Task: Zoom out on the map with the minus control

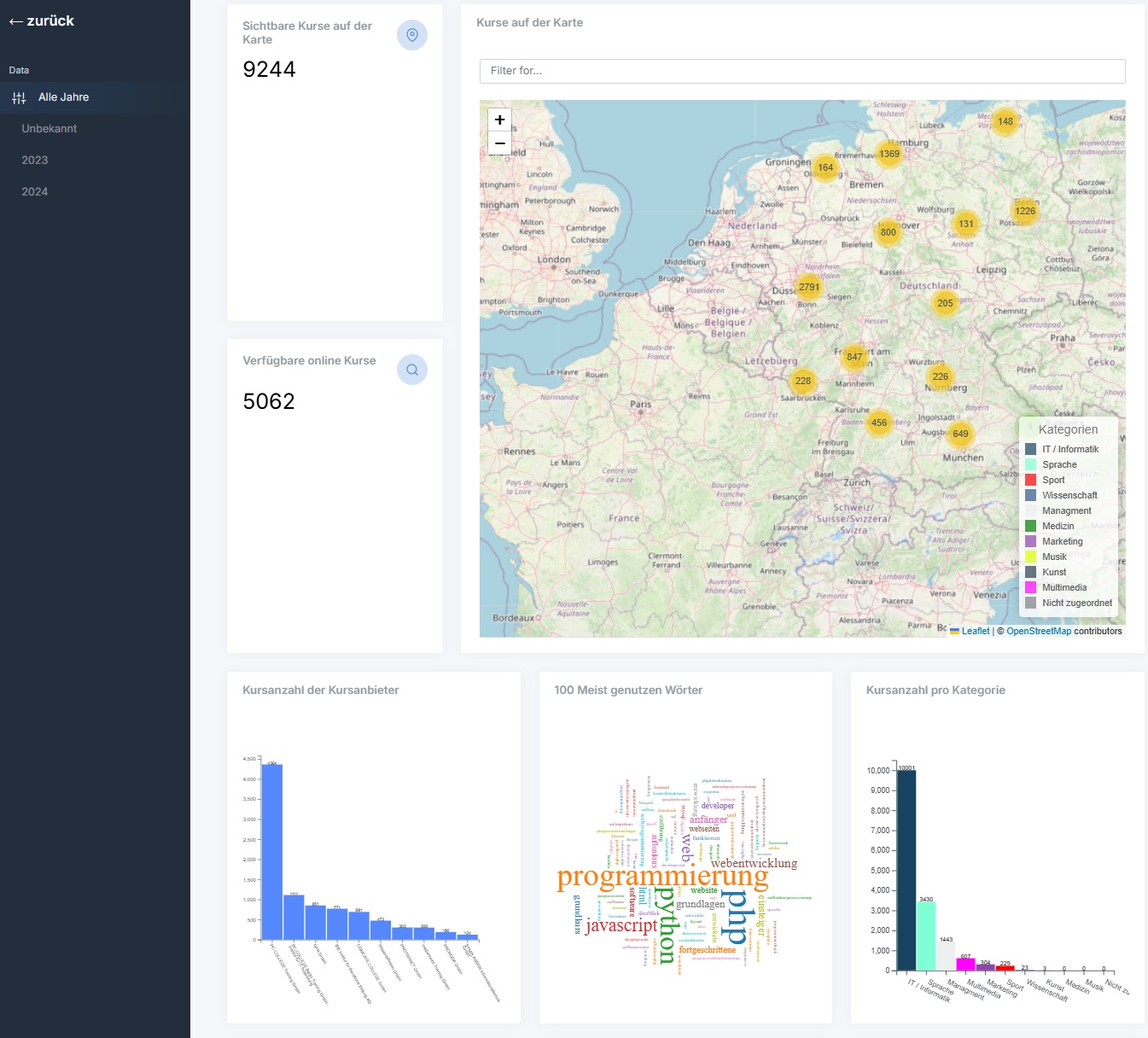Action: (x=499, y=143)
